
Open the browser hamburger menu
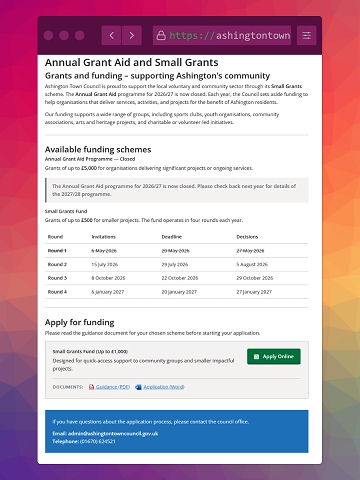click(306, 35)
